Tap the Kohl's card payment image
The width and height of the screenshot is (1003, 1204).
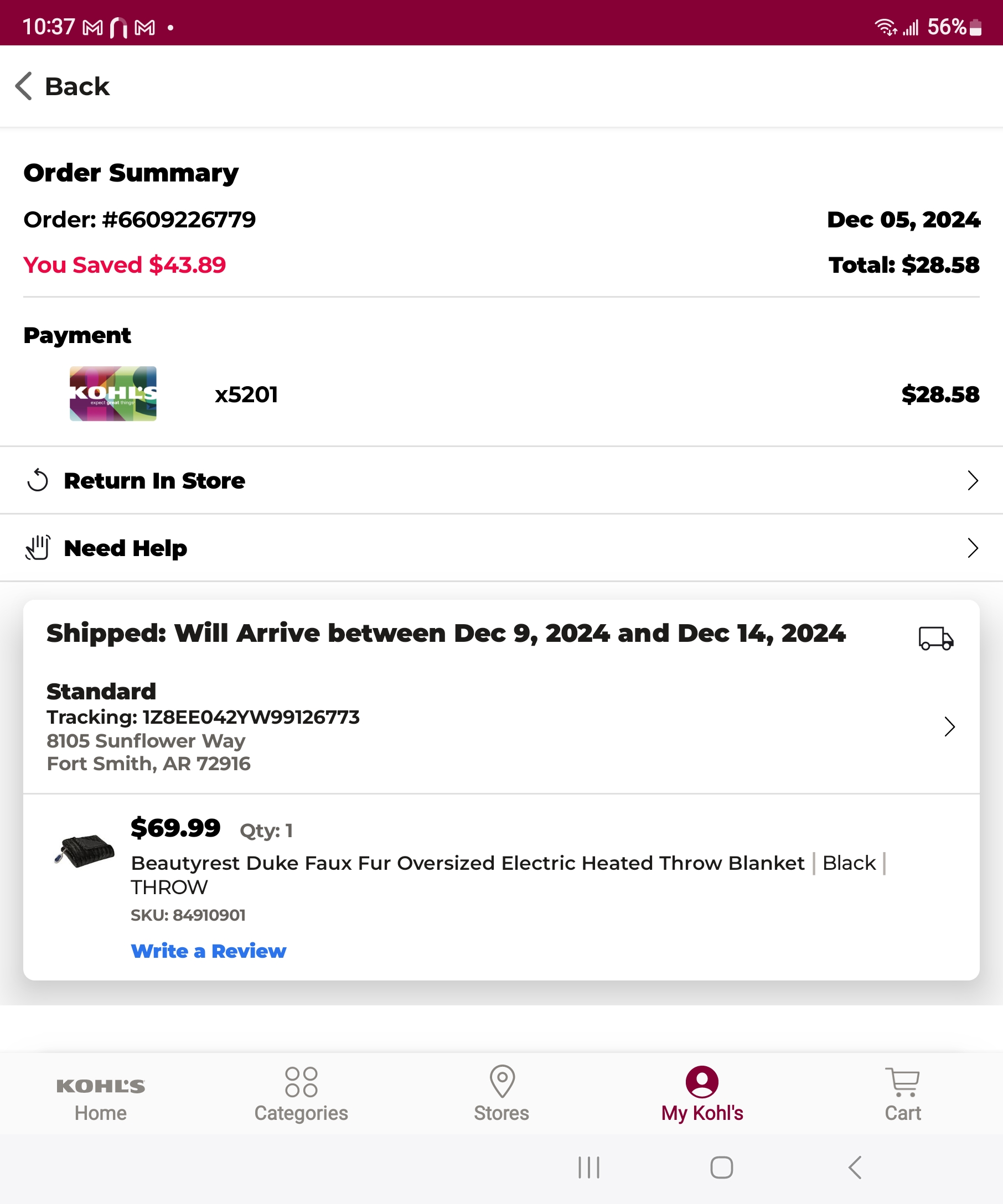(x=113, y=394)
